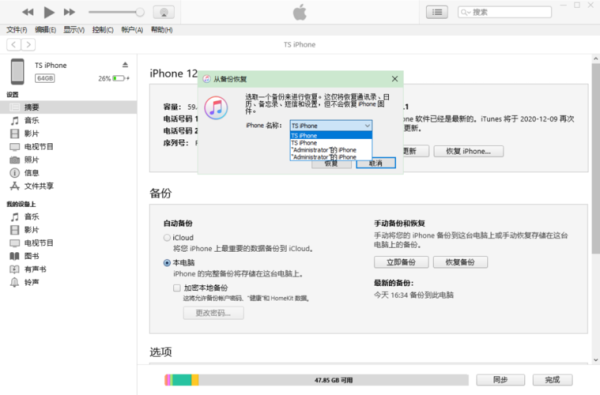Click the fast-forward playback icon
600x395 pixels.
(x=69, y=12)
